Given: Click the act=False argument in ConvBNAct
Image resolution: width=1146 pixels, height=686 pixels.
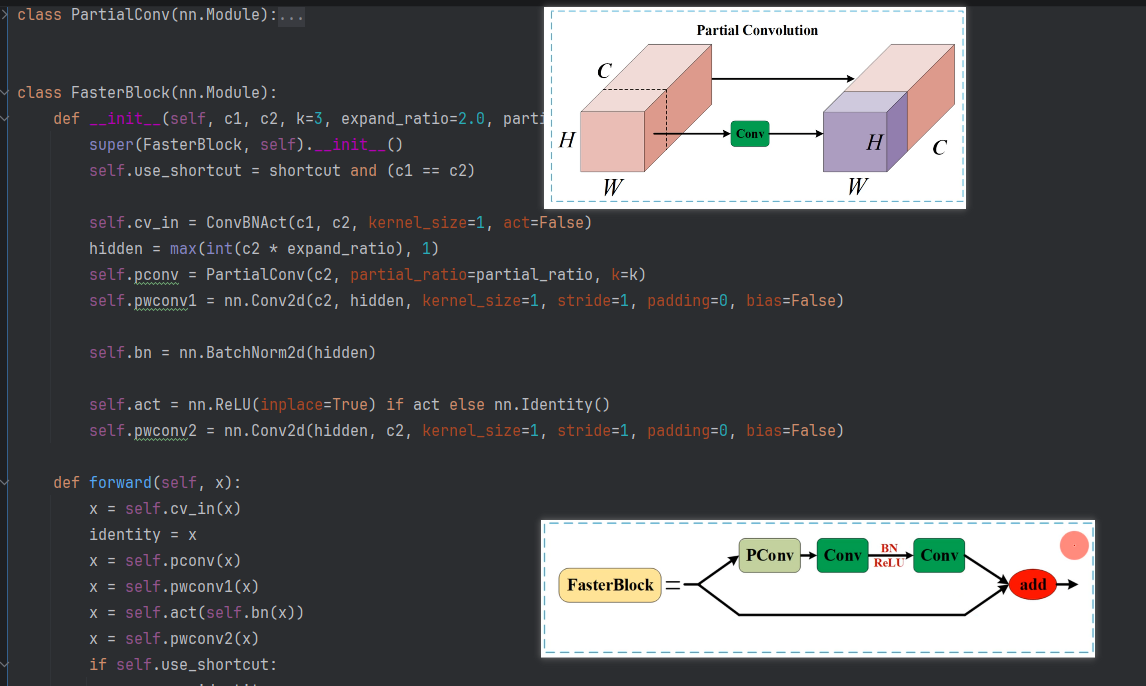Looking at the screenshot, I should pos(543,223).
